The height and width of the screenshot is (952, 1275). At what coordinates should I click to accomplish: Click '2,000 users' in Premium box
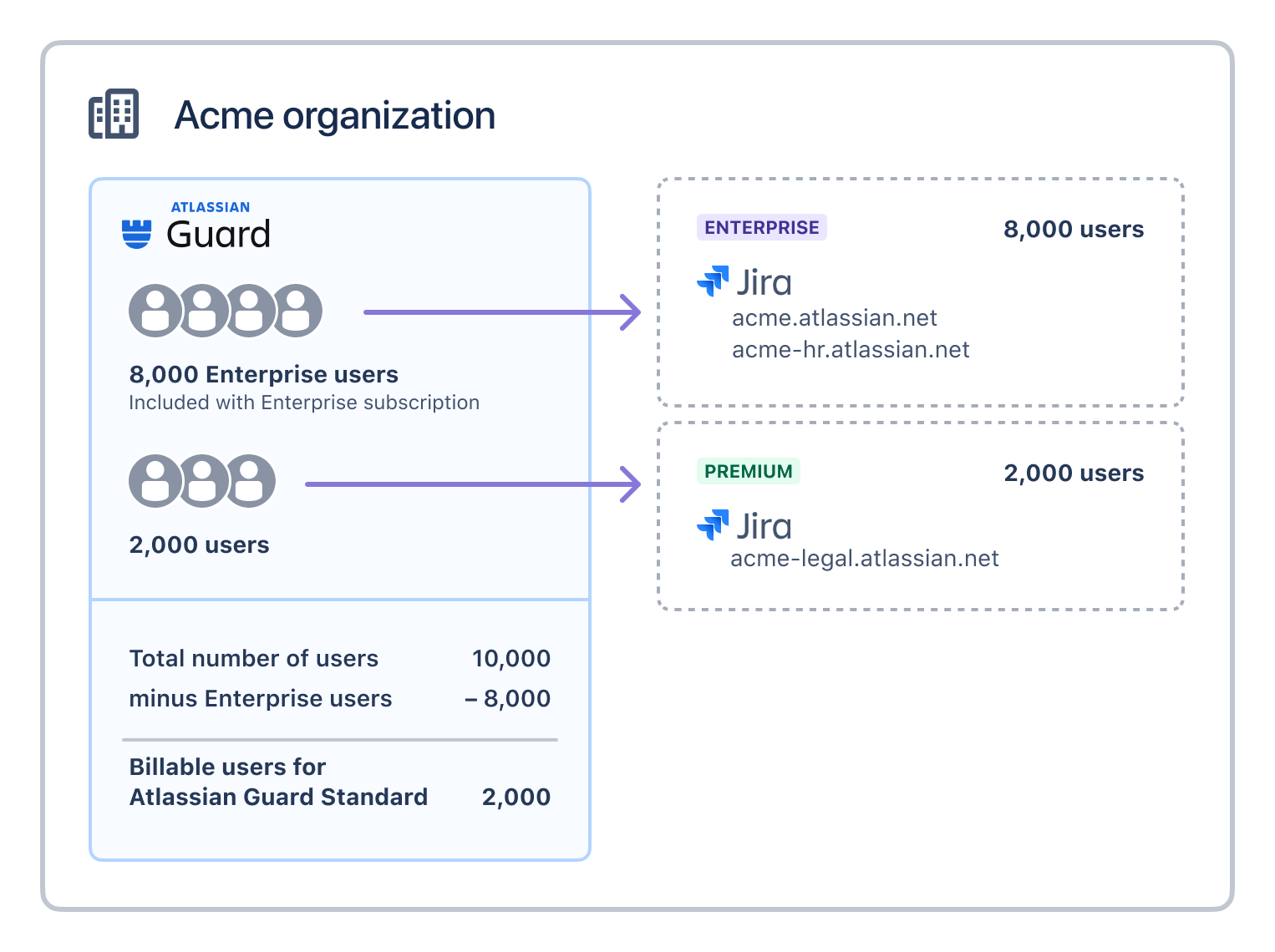coord(1074,473)
